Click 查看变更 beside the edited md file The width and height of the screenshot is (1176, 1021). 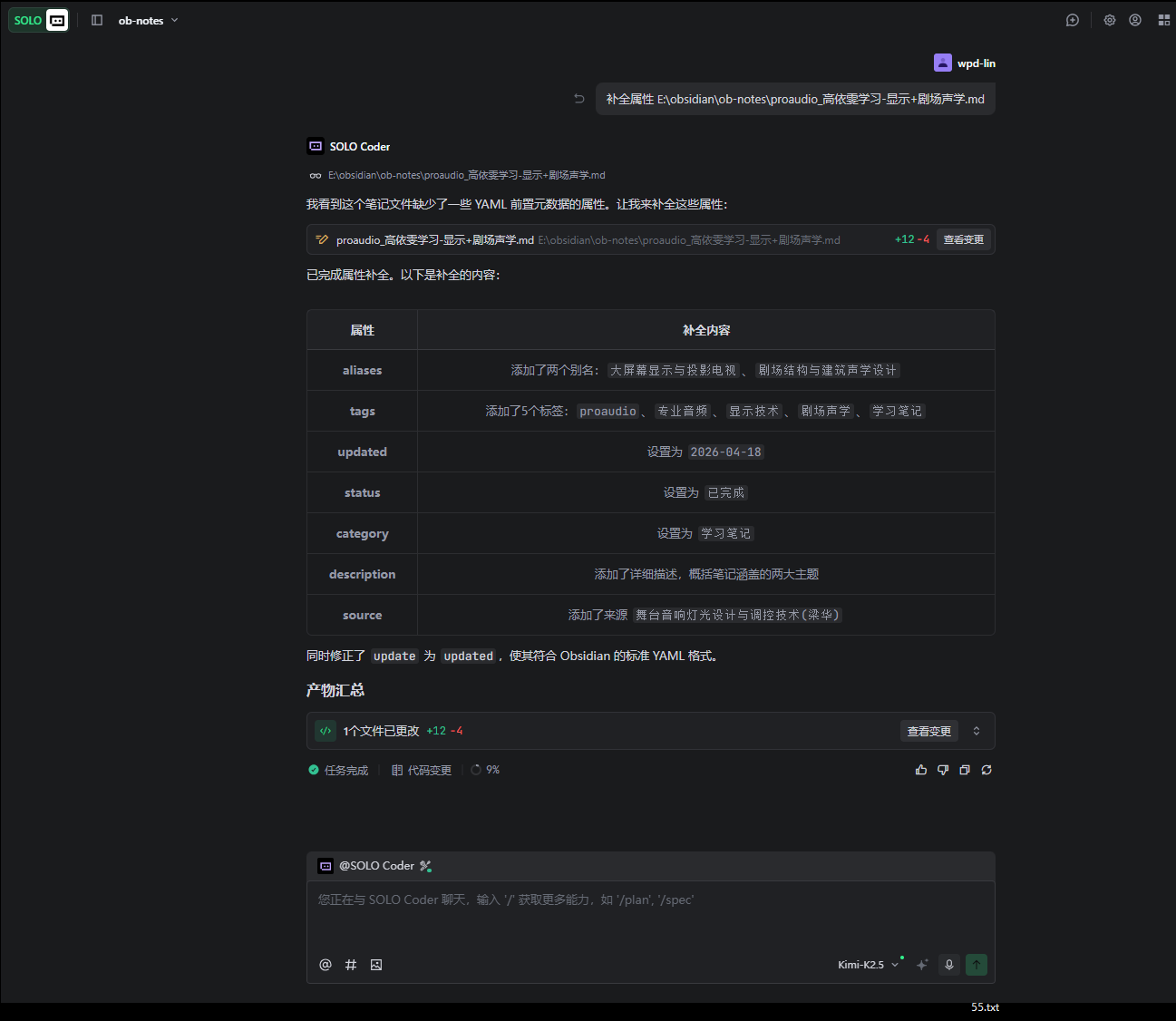(963, 239)
